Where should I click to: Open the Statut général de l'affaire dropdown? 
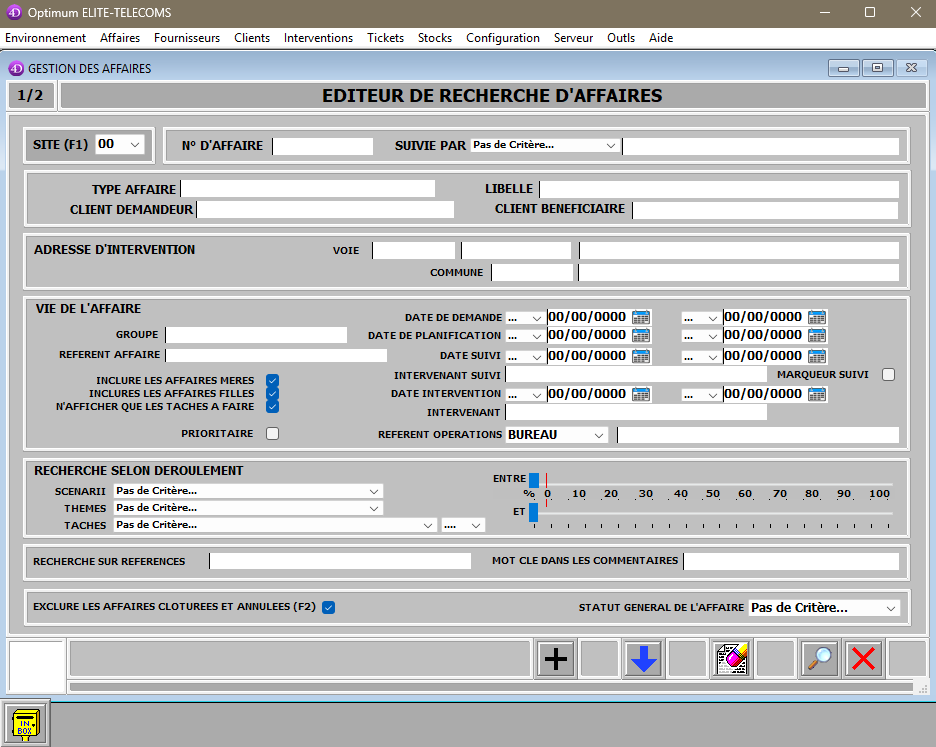pyautogui.click(x=824, y=608)
